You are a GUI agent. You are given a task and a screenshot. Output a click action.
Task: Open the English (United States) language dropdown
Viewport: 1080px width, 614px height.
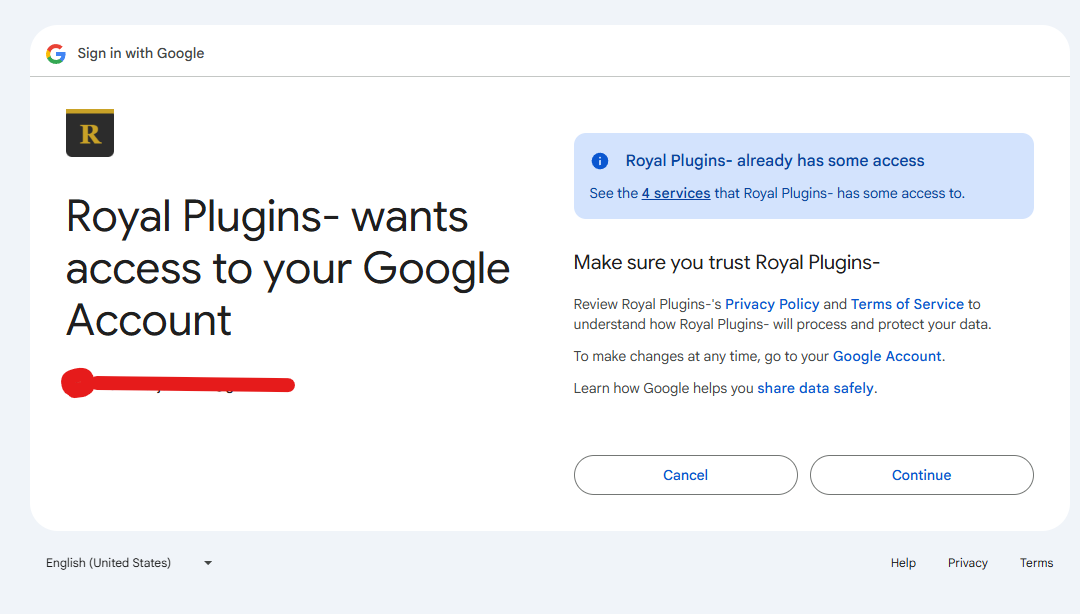click(129, 563)
